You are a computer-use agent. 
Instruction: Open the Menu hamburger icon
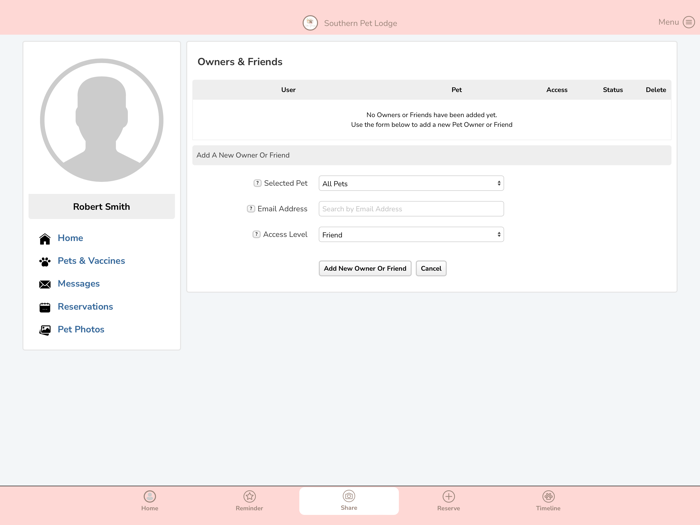pyautogui.click(x=689, y=22)
